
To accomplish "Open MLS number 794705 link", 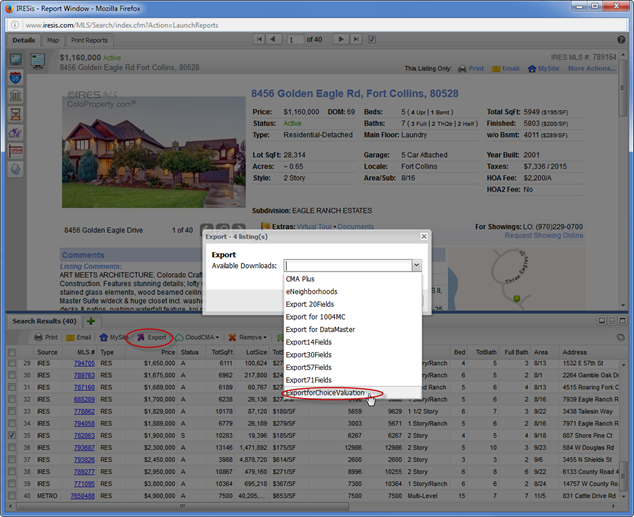I will click(x=84, y=363).
